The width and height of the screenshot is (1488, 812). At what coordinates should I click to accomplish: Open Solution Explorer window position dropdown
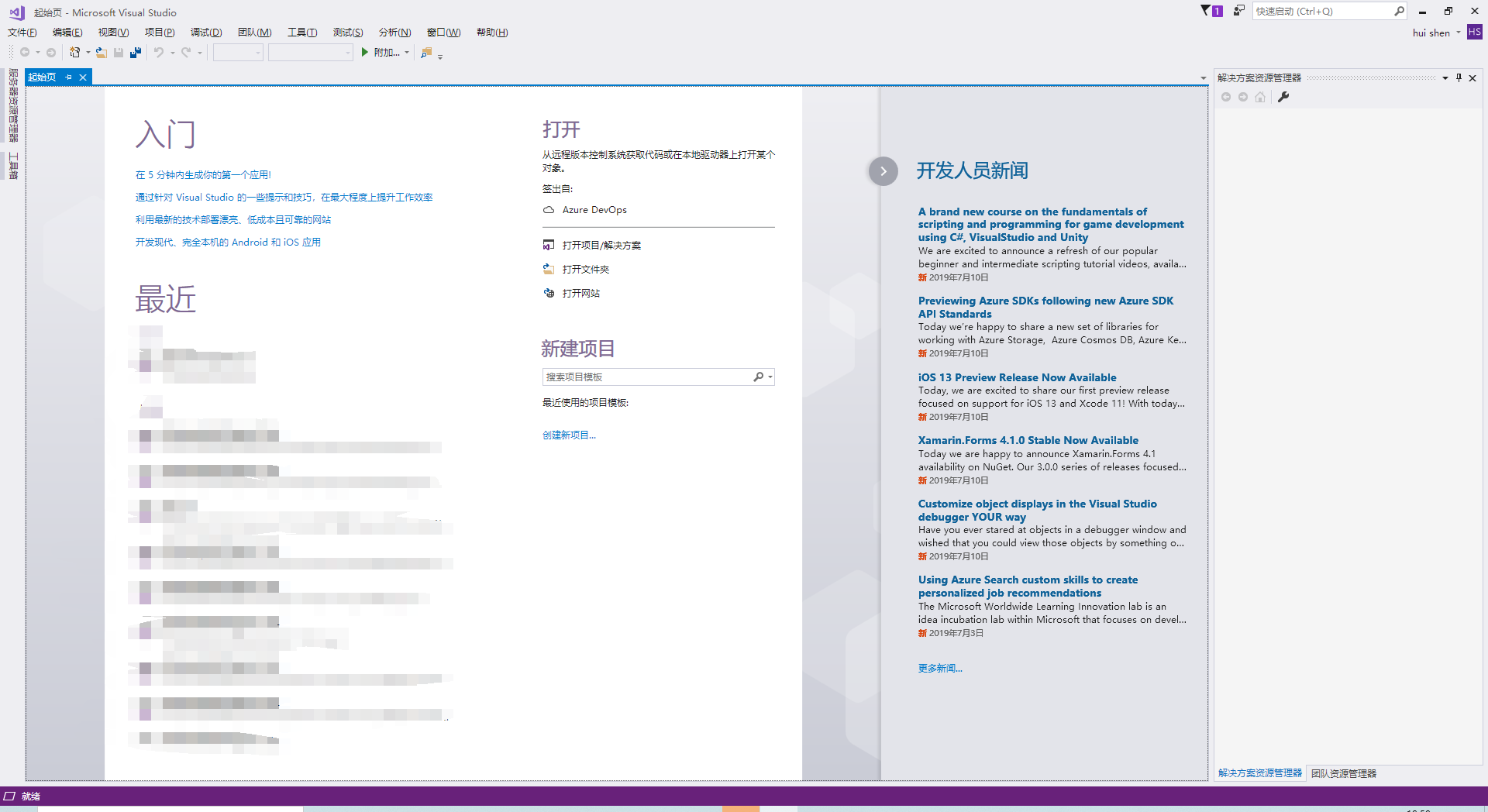(1445, 77)
